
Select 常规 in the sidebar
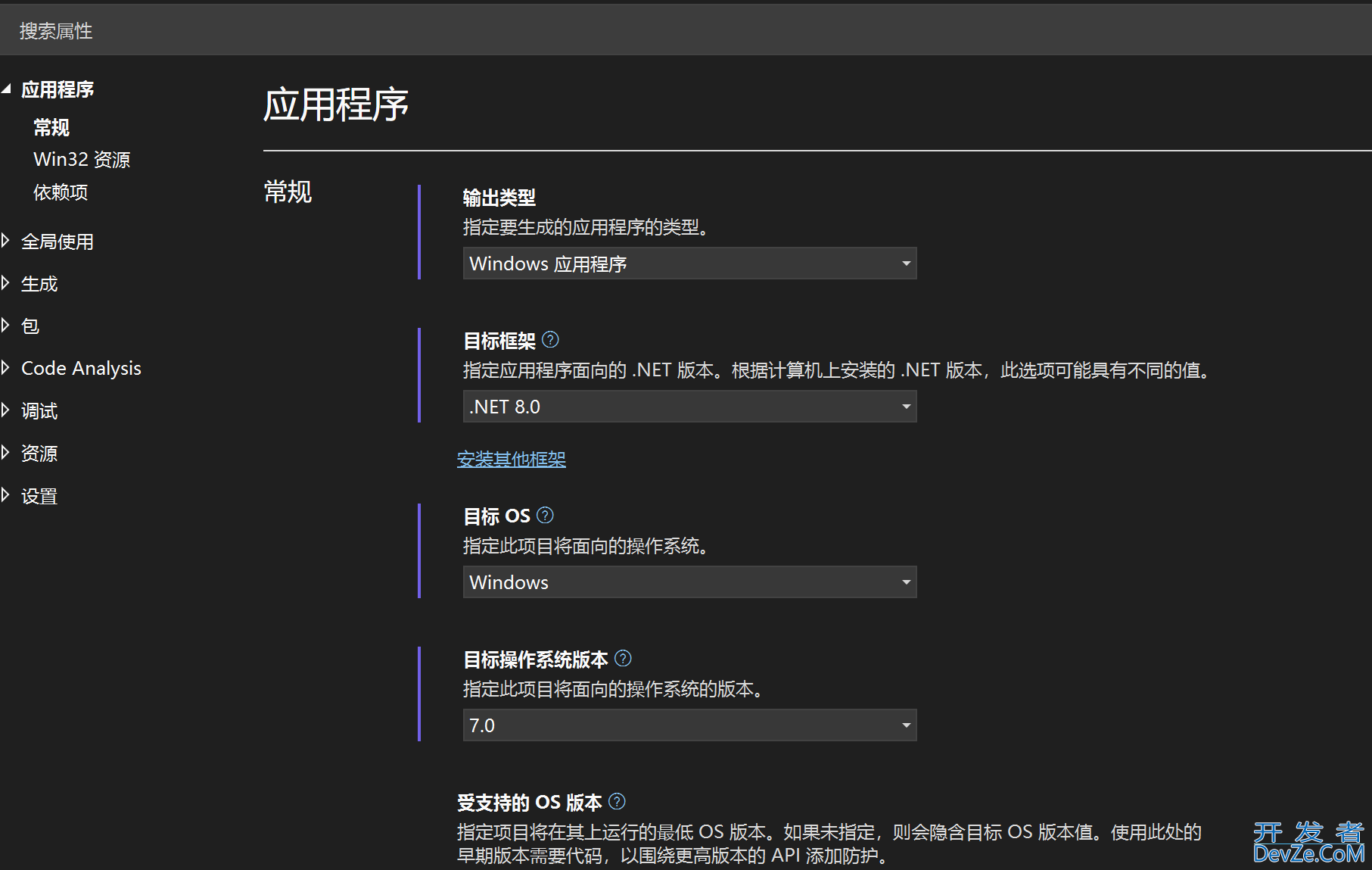tap(51, 127)
